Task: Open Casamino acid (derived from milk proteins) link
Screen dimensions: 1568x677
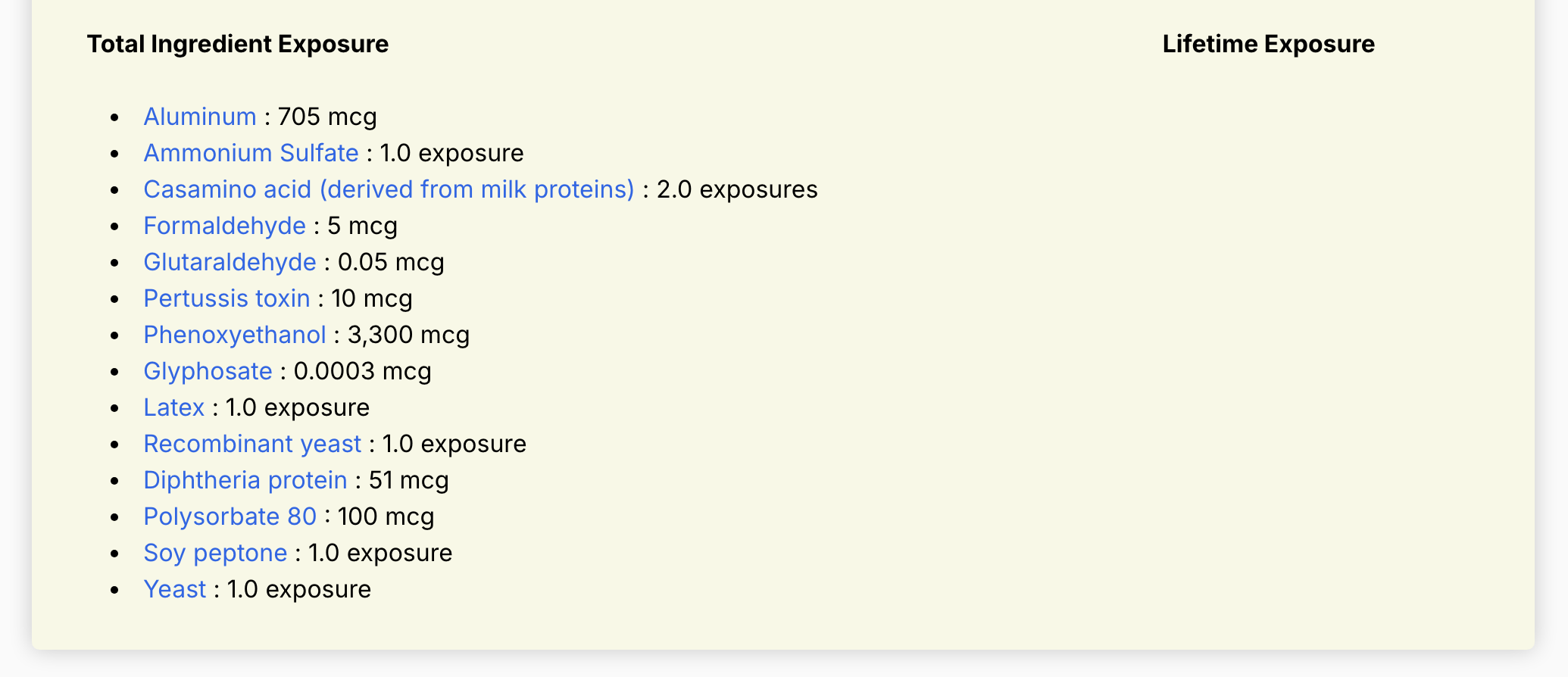Action: 389,189
